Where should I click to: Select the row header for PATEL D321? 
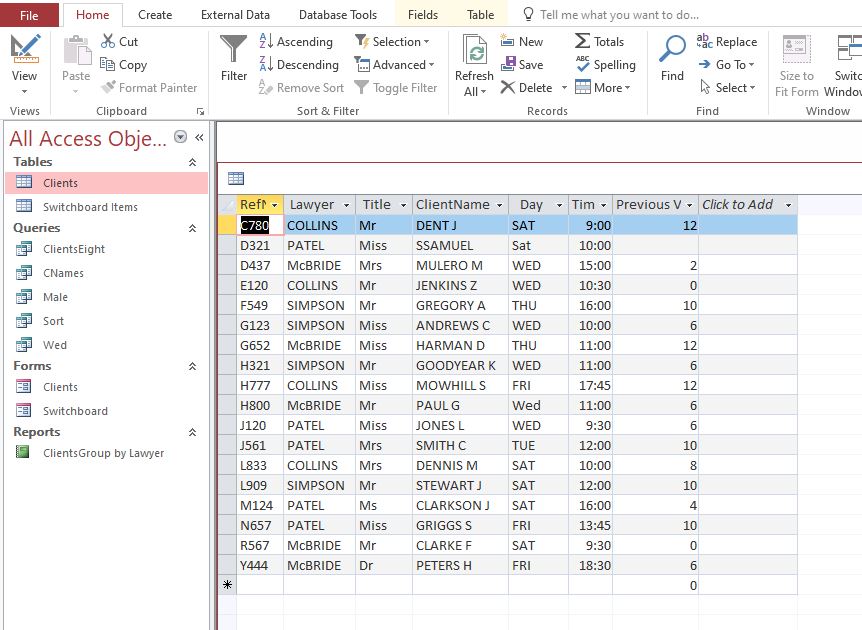(x=227, y=246)
